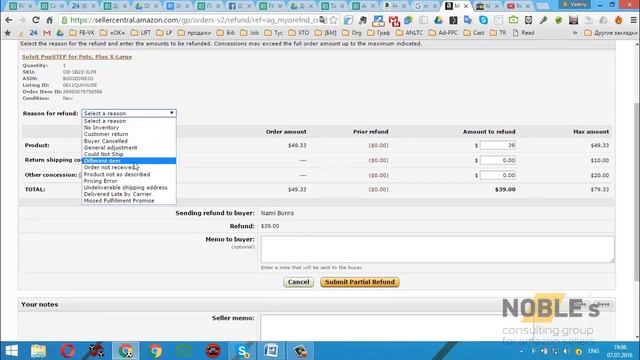Open the Chrome hamburger menu
The width and height of the screenshot is (640, 360).
633,20
